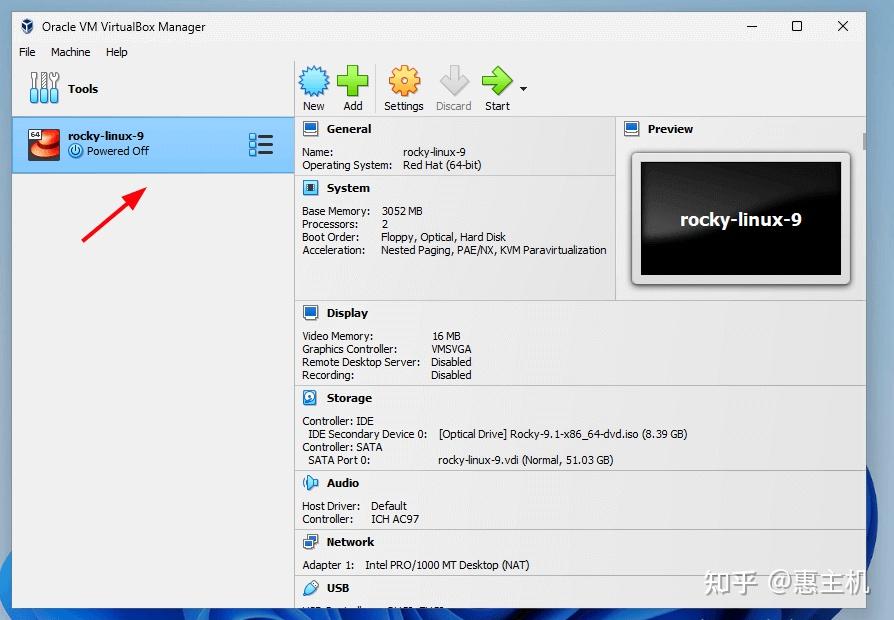The width and height of the screenshot is (894, 620).
Task: Select the Tools icon in the sidebar
Action: coord(44,88)
